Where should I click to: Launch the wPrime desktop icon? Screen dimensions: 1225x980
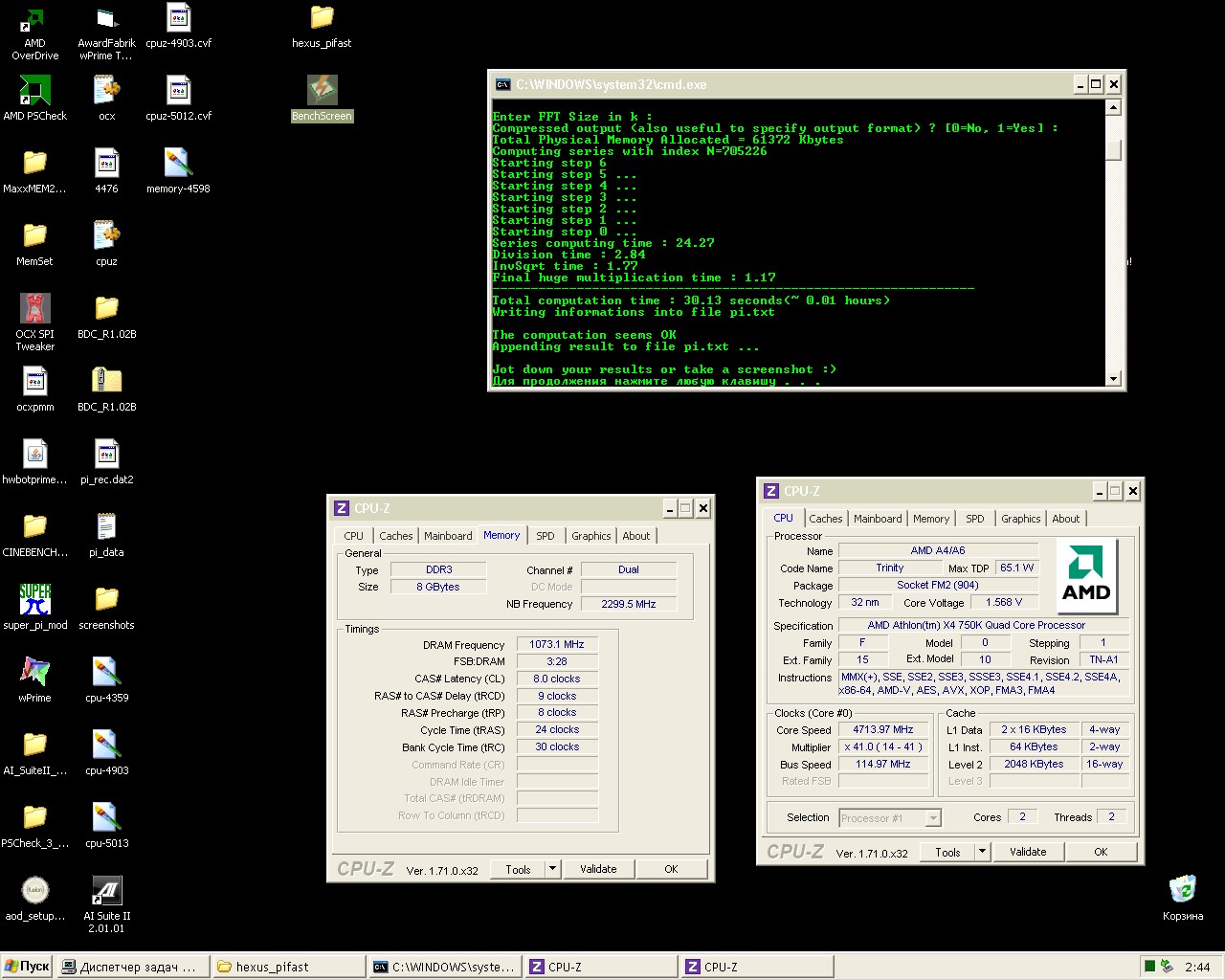34,673
